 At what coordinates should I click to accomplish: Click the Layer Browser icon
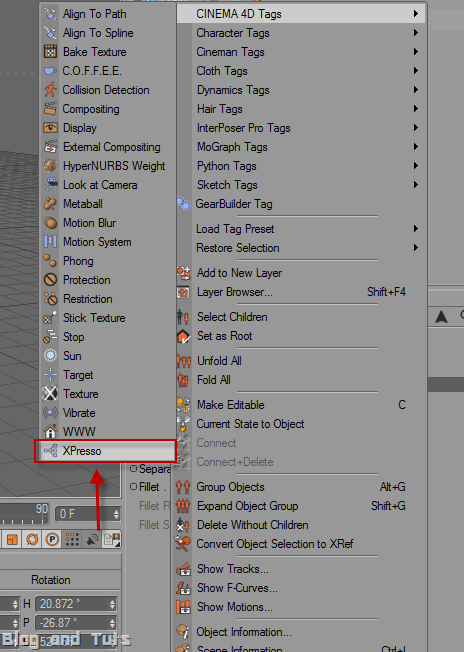[183, 292]
